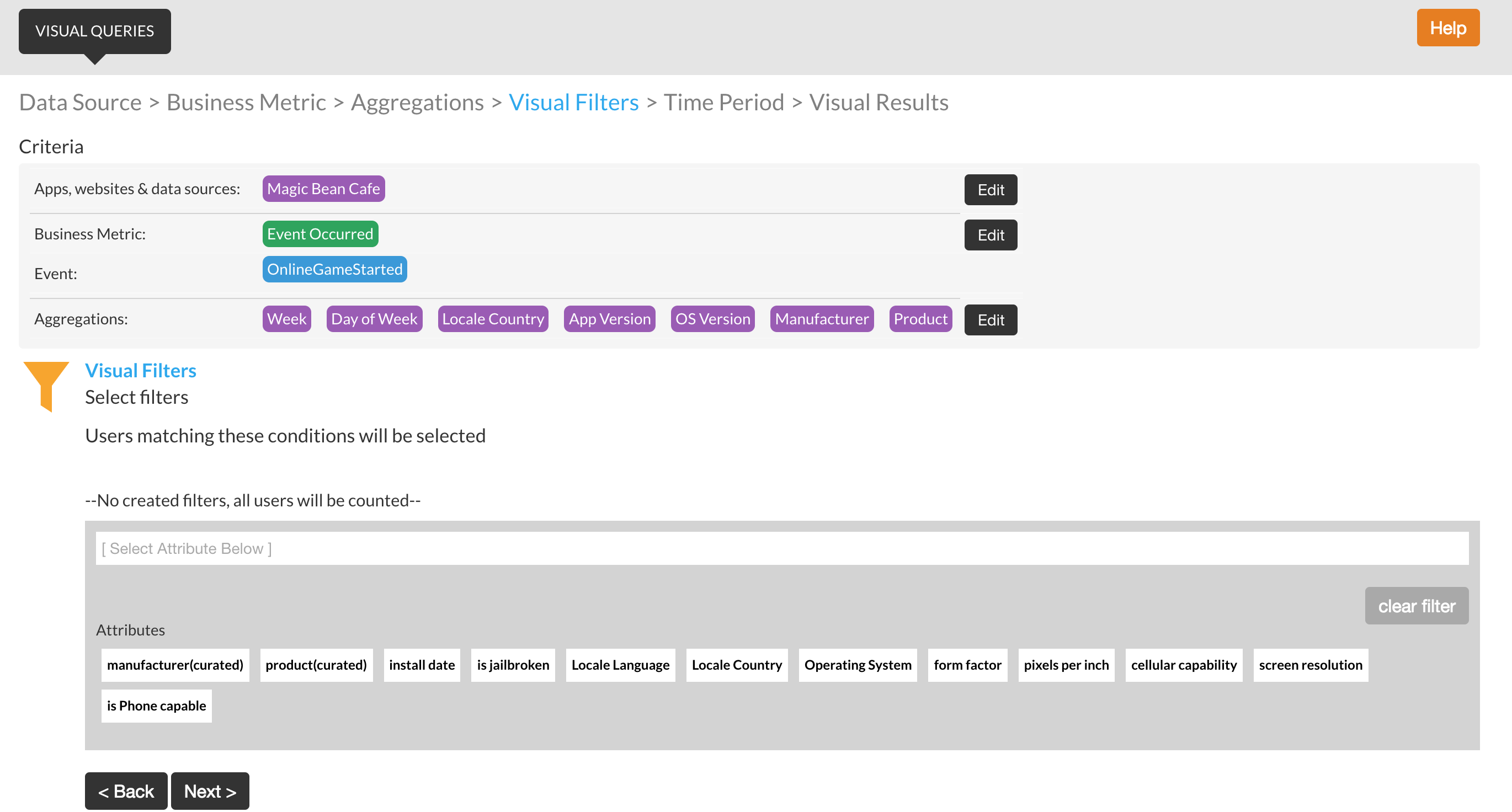Image resolution: width=1512 pixels, height=812 pixels.
Task: Click the OnlineGameStarted event tag
Action: coord(334,269)
